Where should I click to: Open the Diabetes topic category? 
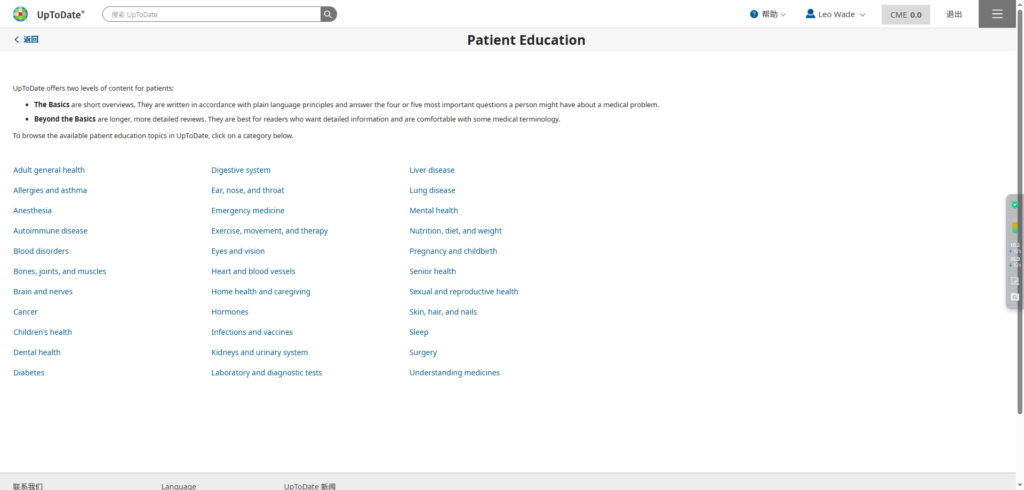pyautogui.click(x=29, y=372)
